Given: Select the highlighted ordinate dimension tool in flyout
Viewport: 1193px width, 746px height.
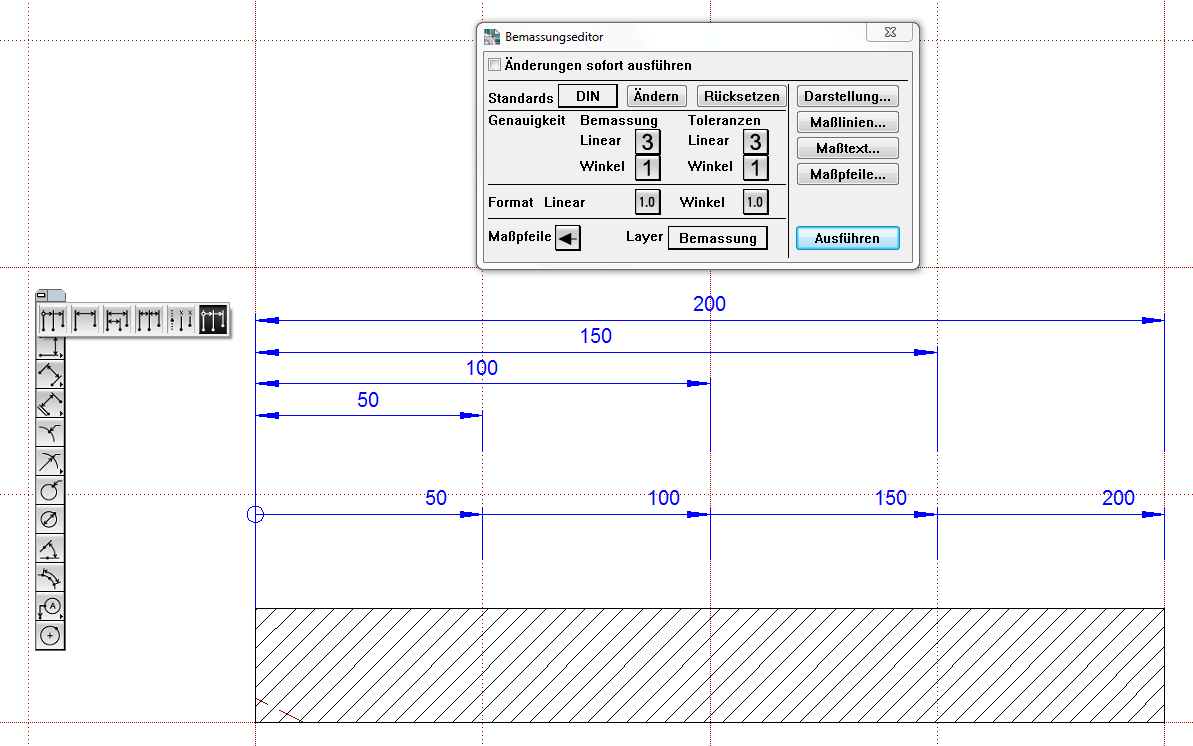Looking at the screenshot, I should (213, 320).
